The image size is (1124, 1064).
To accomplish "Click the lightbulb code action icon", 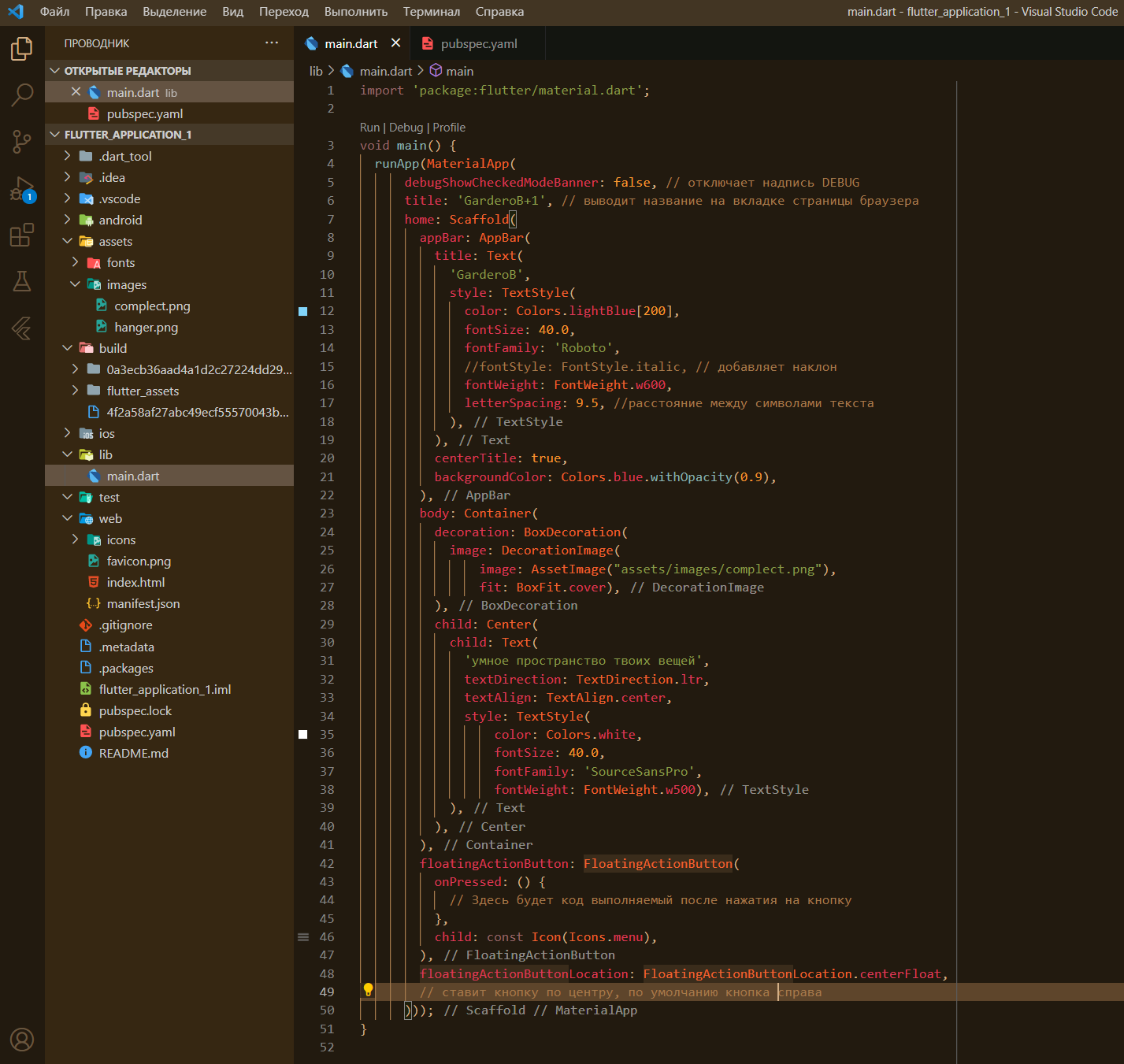I will (x=368, y=990).
